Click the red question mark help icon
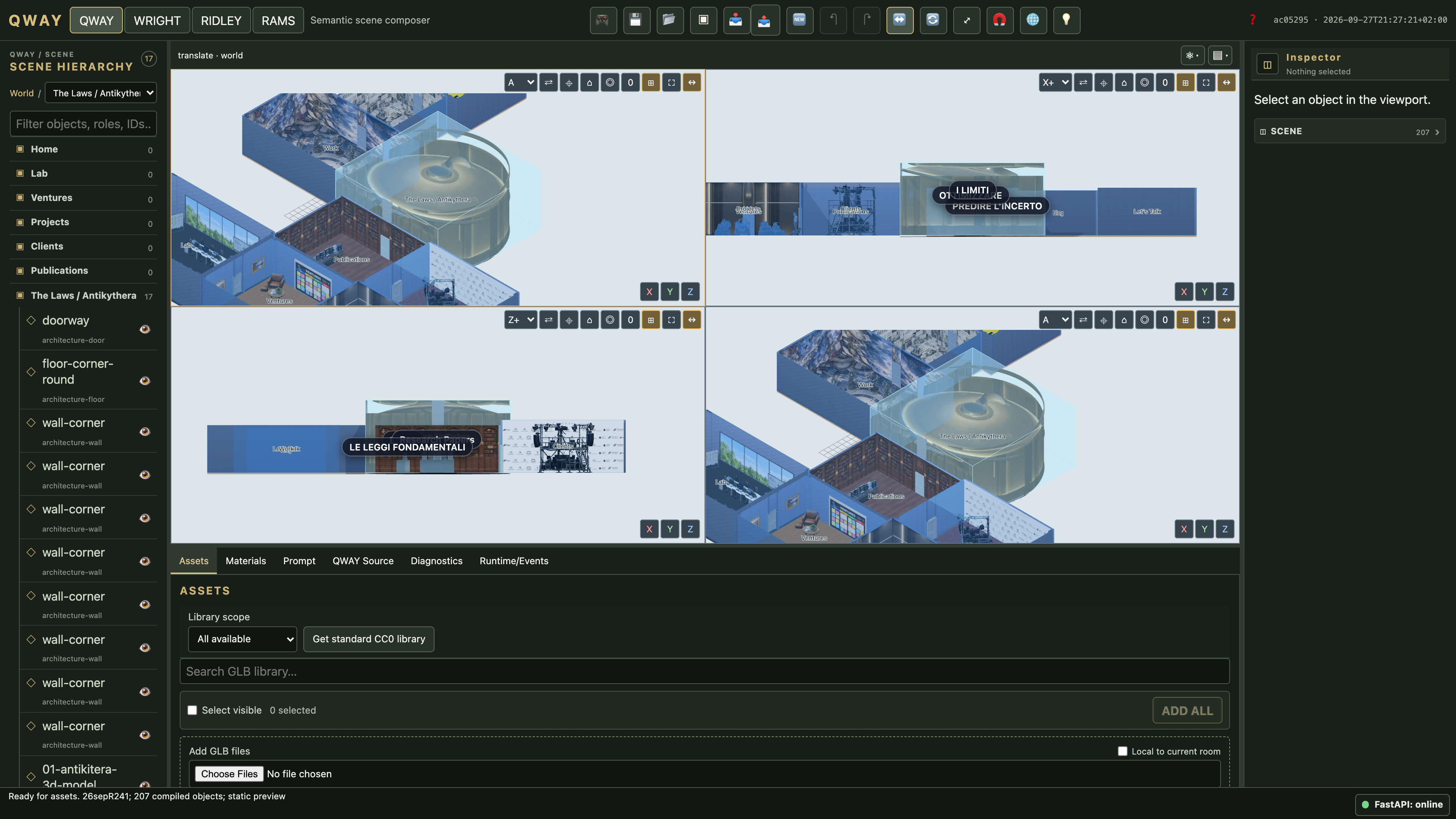The image size is (1456, 819). [1252, 20]
